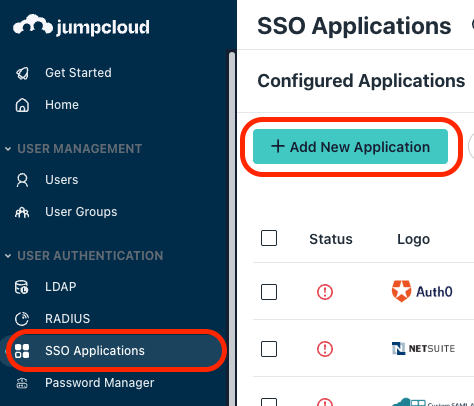Image resolution: width=474 pixels, height=406 pixels.
Task: Go to Home via house icon
Action: click(22, 105)
